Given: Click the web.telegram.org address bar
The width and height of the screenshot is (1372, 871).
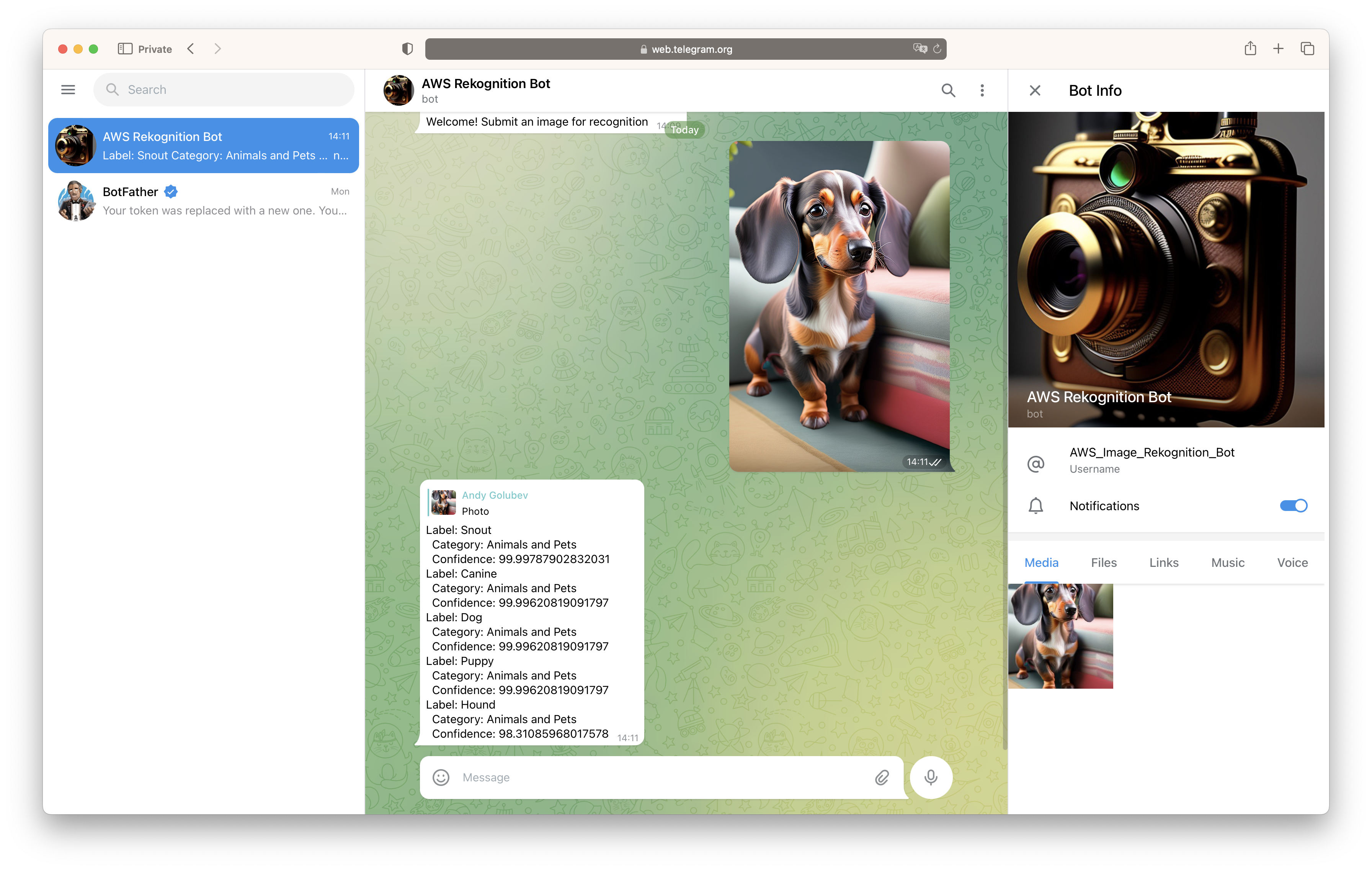Looking at the screenshot, I should [686, 49].
